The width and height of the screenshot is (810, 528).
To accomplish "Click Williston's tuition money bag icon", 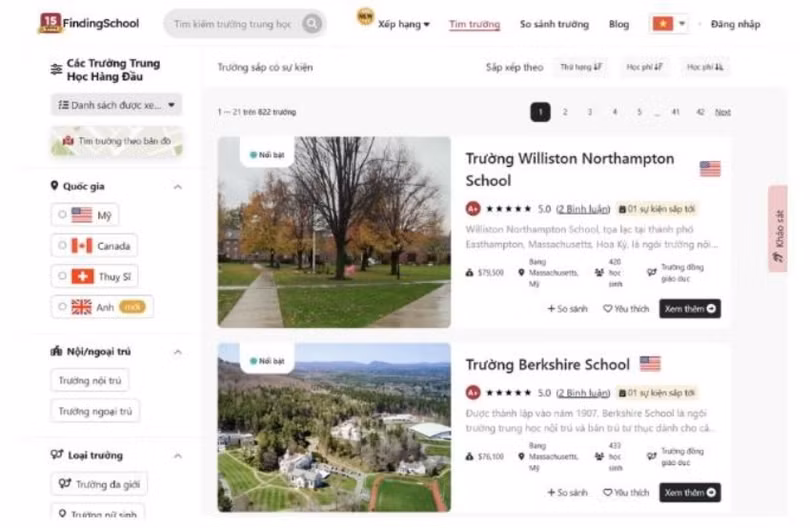I will click(469, 272).
